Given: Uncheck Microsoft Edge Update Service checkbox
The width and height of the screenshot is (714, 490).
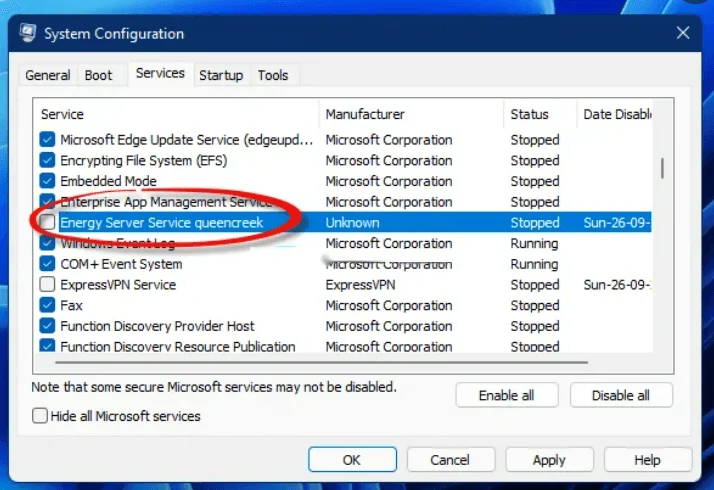Looking at the screenshot, I should (47, 139).
